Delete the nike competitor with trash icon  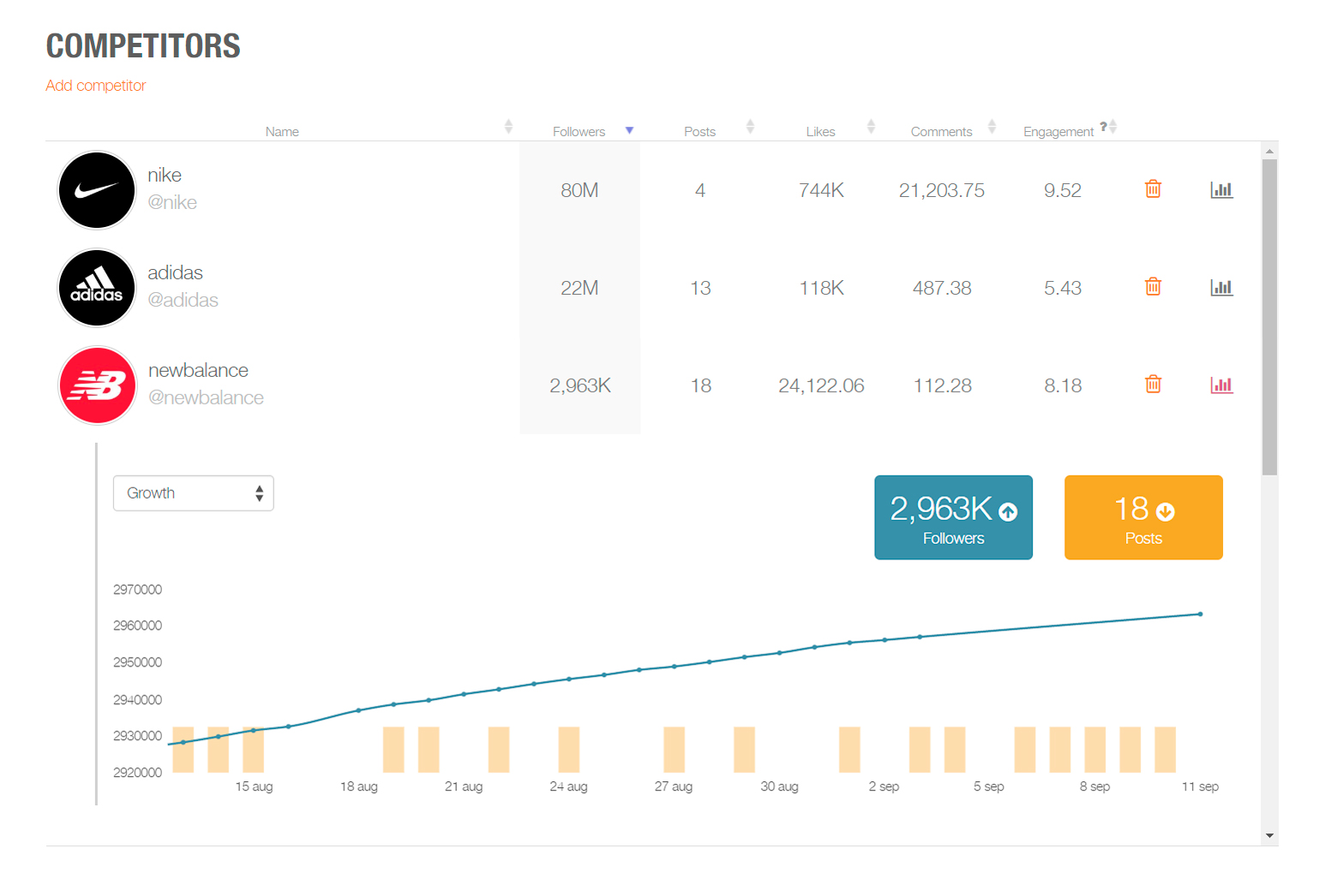[1153, 189]
